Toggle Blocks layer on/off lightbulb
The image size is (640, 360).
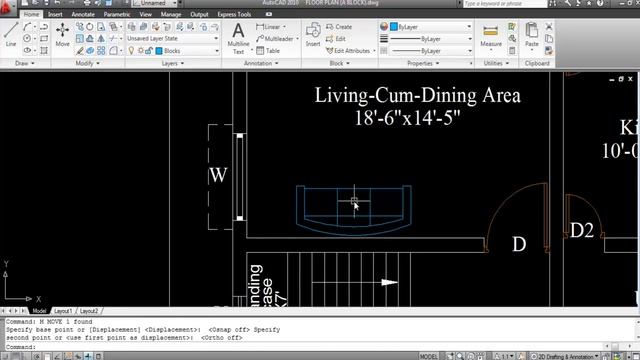[x=131, y=51]
